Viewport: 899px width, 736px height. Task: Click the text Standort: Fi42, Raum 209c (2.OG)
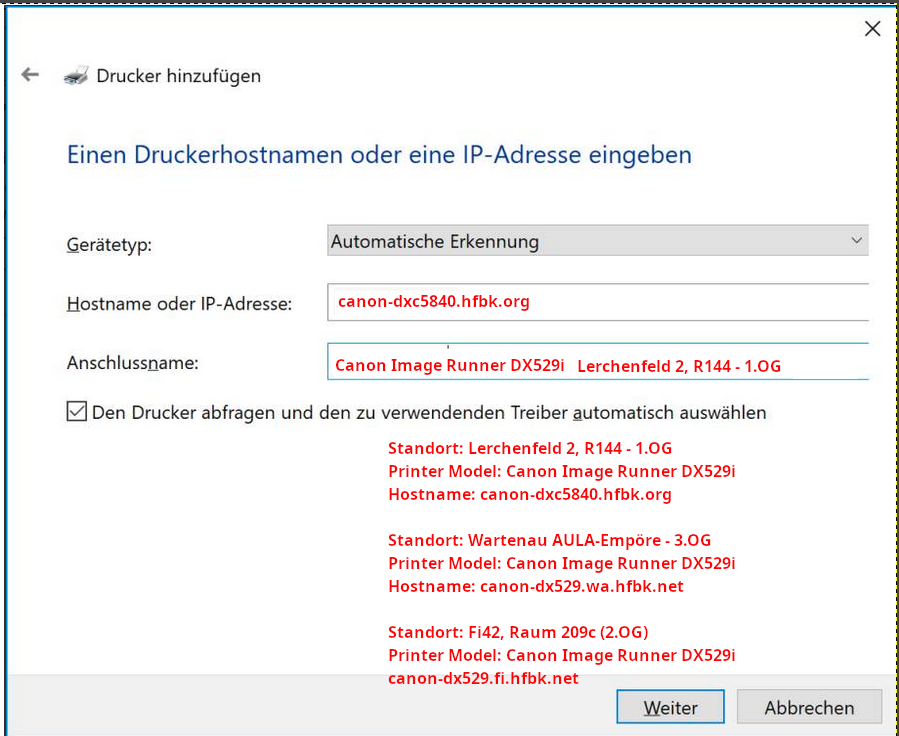click(x=518, y=632)
